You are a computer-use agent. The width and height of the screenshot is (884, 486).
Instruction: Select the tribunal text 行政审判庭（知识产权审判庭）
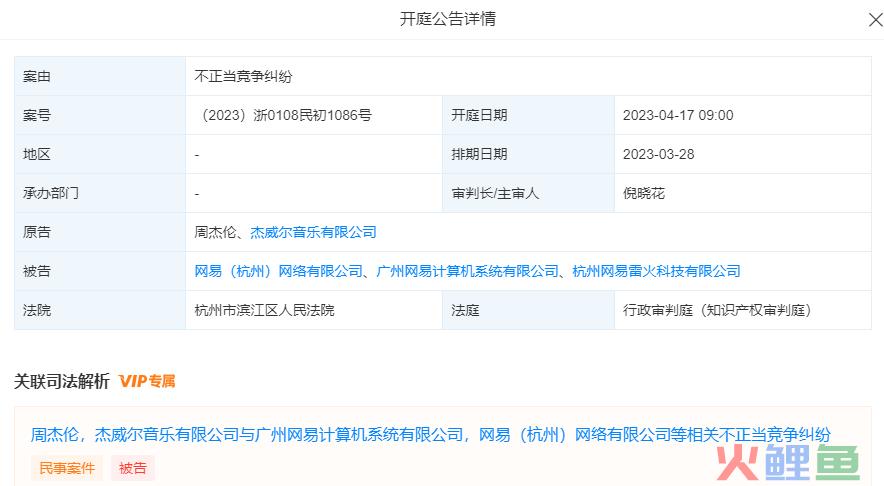tap(717, 310)
